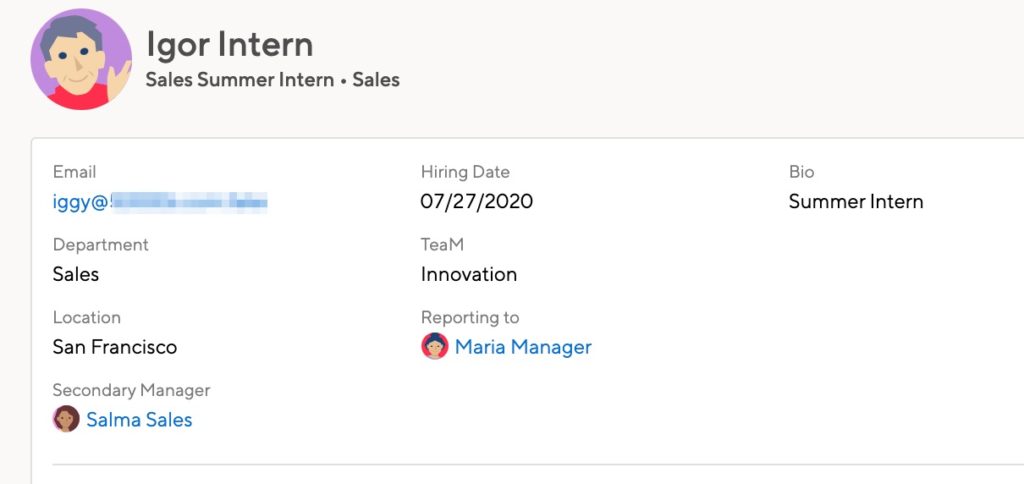1024x484 pixels.
Task: Click the Reporting to field label
Action: click(470, 317)
